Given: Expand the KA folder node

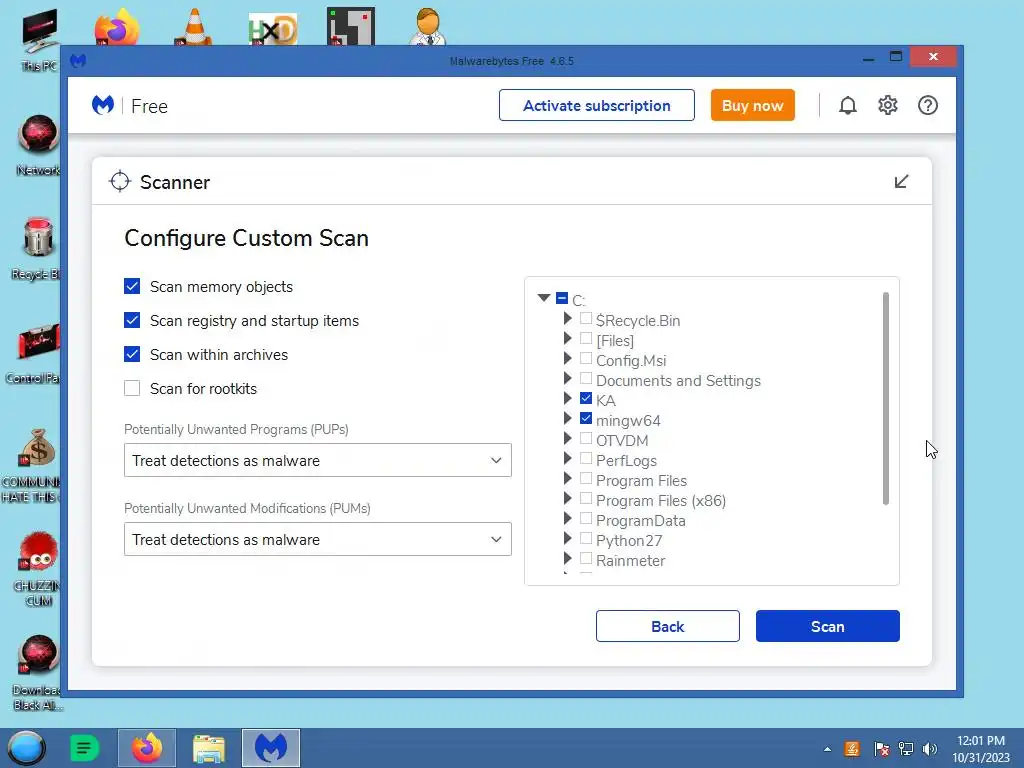Looking at the screenshot, I should (x=568, y=398).
